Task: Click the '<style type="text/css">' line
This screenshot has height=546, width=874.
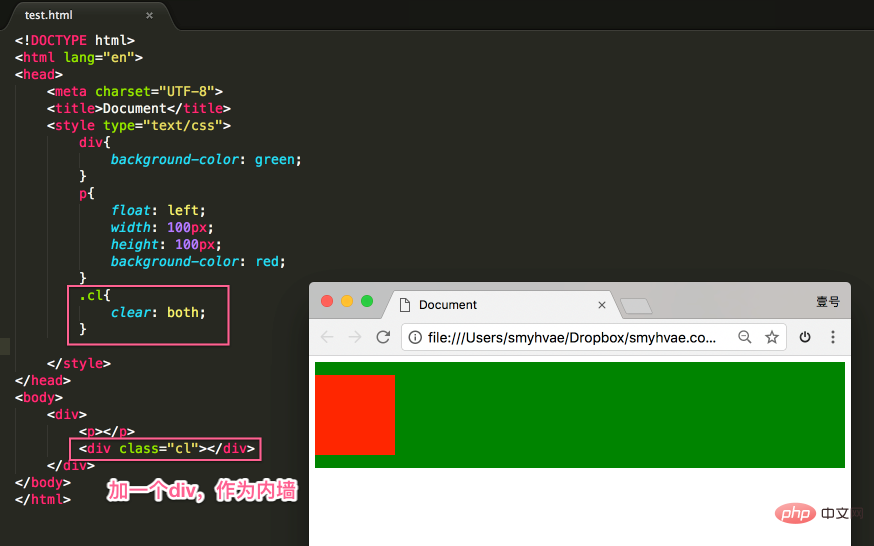Action: (139, 125)
